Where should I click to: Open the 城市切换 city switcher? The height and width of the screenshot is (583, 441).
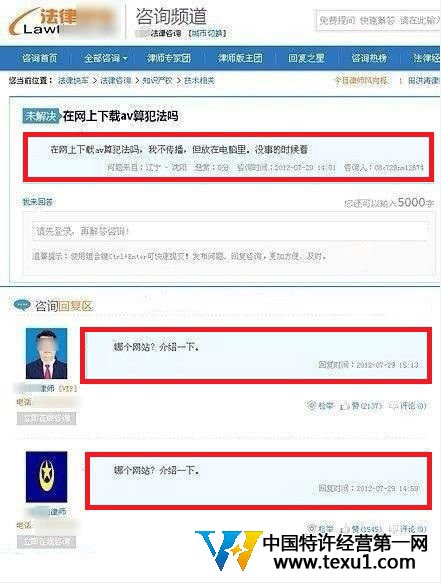tap(207, 33)
